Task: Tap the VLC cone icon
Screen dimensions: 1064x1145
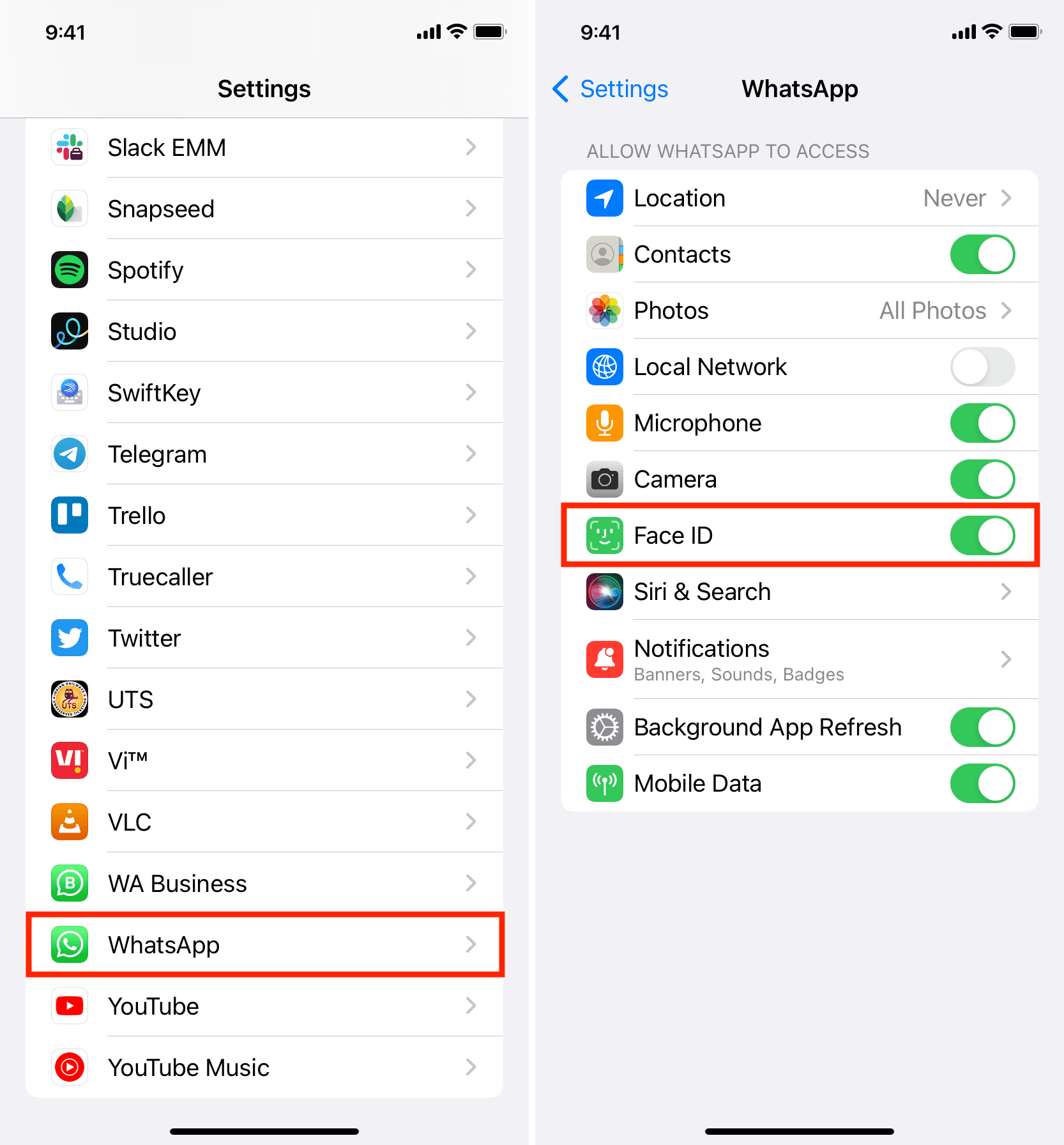Action: point(70,822)
